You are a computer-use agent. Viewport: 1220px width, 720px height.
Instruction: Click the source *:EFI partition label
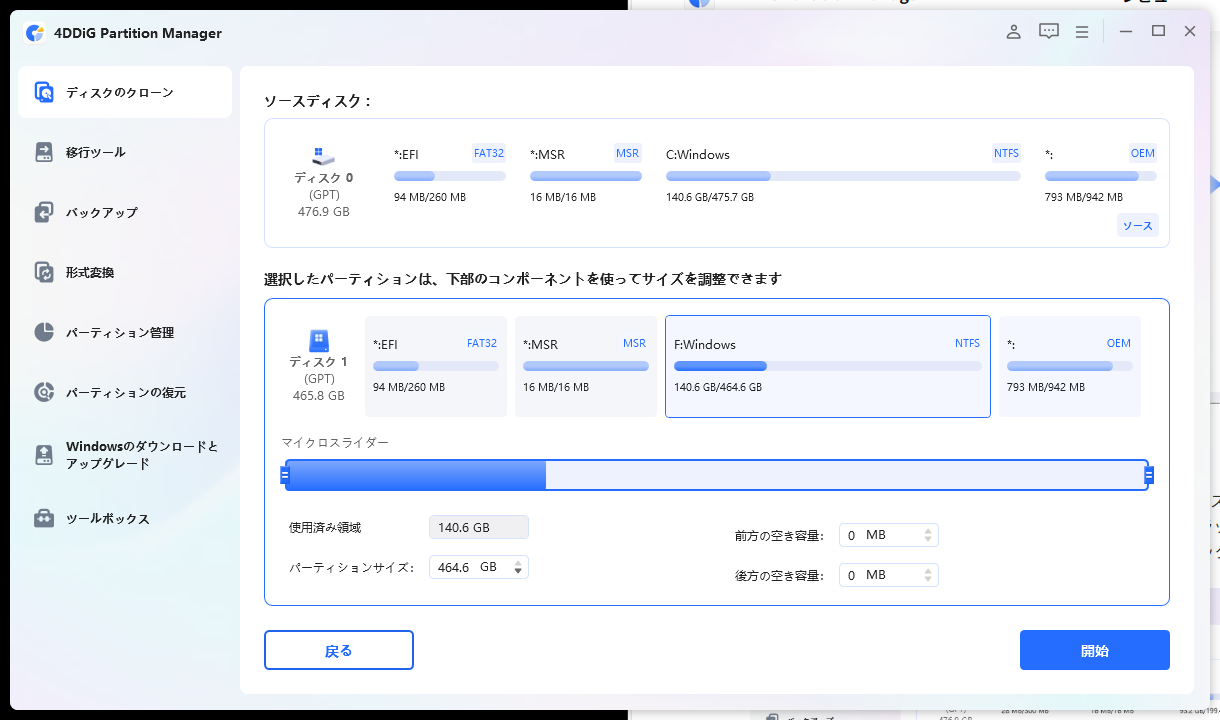tap(408, 154)
